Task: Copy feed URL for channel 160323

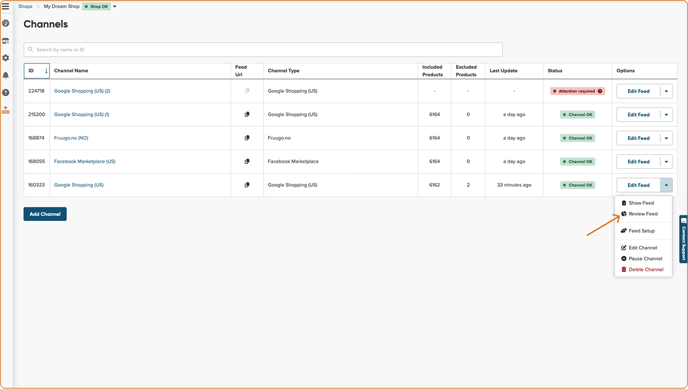Action: tap(247, 185)
